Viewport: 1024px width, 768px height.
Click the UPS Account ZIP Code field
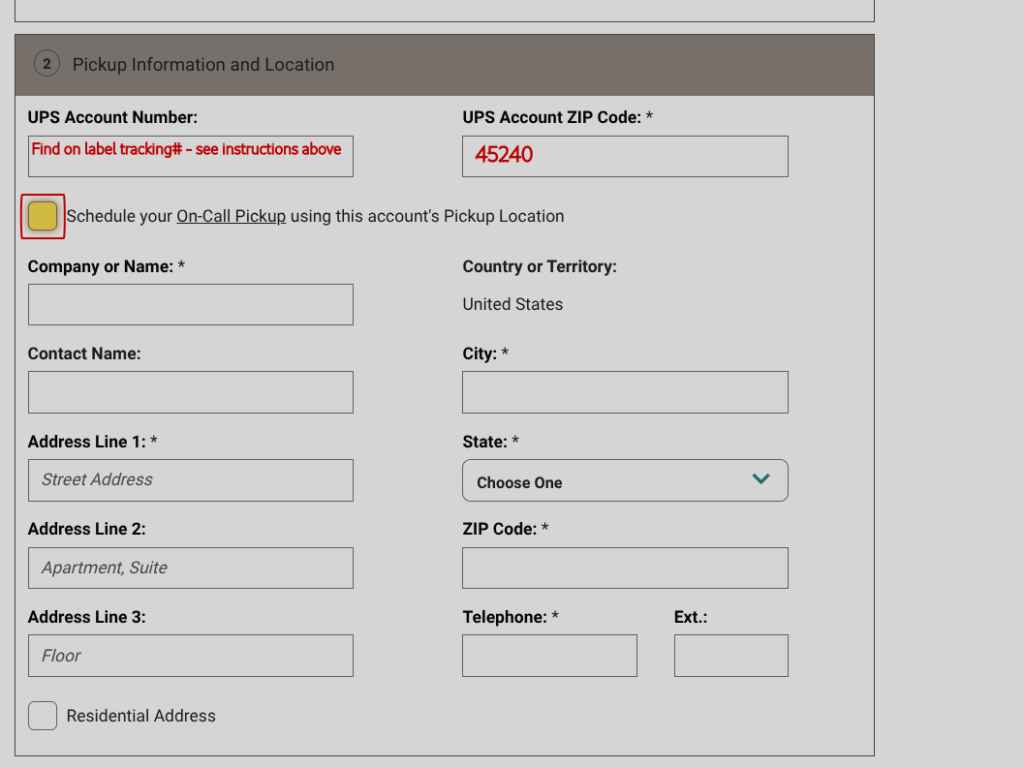624,157
